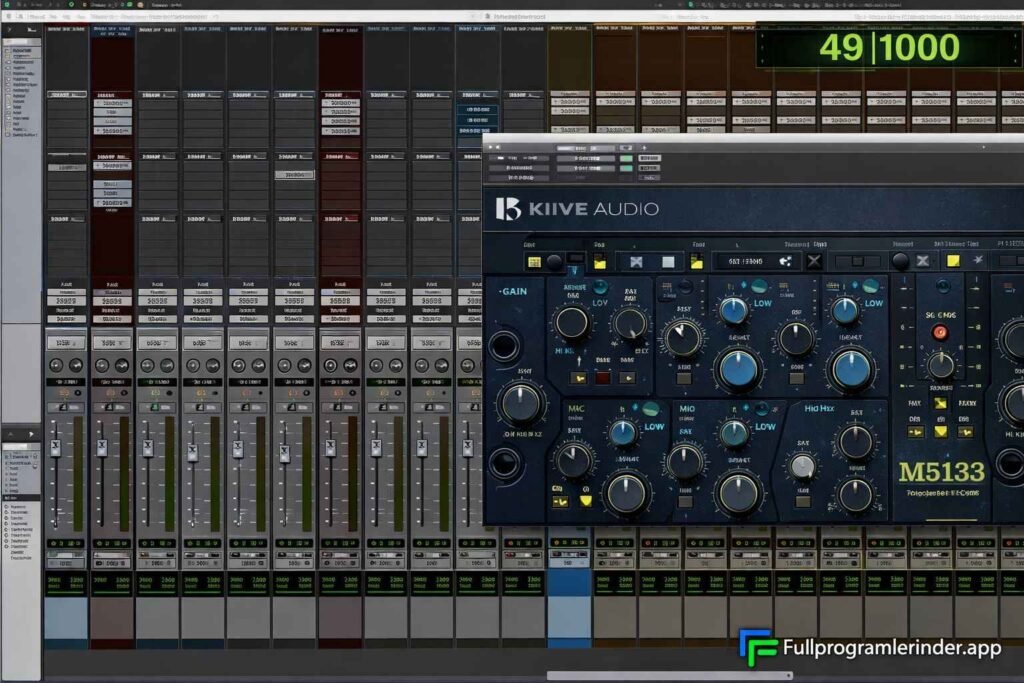Click the green 49|1000 counter display
Image resolution: width=1024 pixels, height=683 pixels.
(x=888, y=47)
